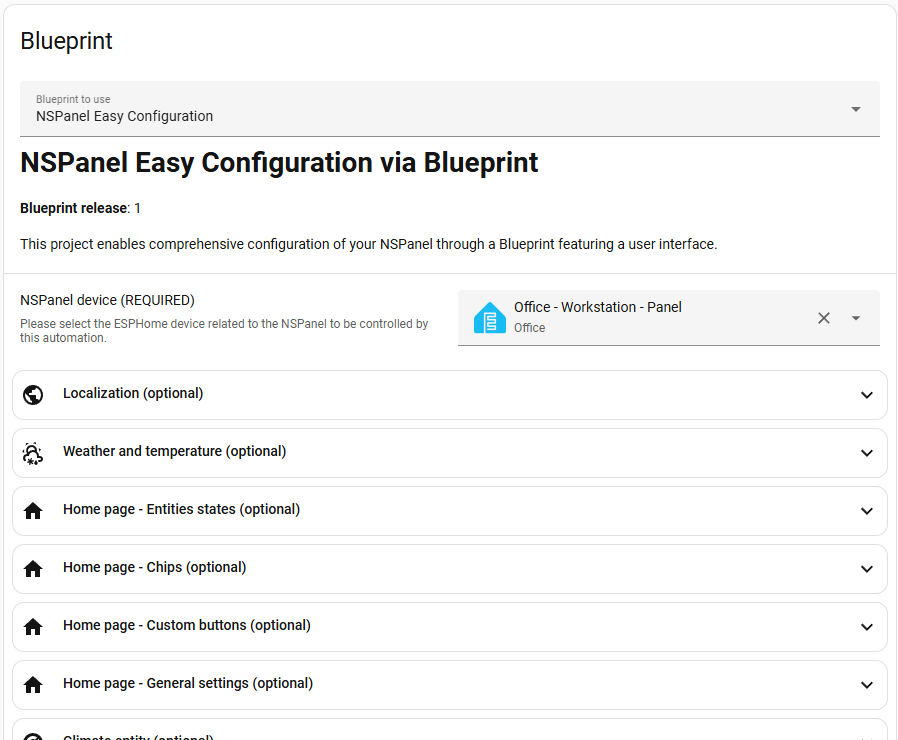Expand Weather and temperature section chevron
This screenshot has height=740, width=898.
[867, 453]
